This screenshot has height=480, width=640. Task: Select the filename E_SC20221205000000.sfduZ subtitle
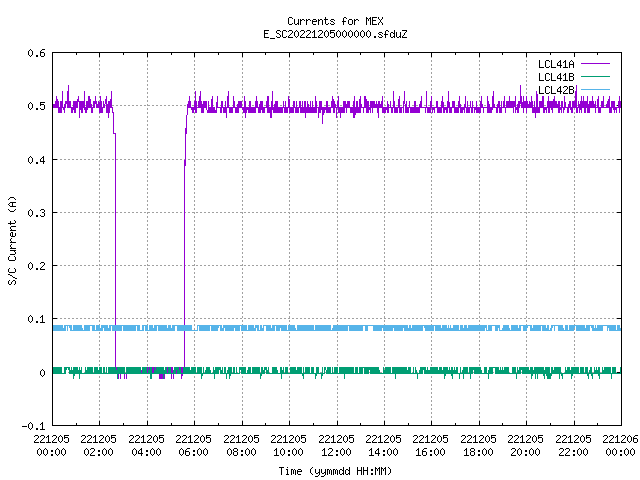point(335,34)
